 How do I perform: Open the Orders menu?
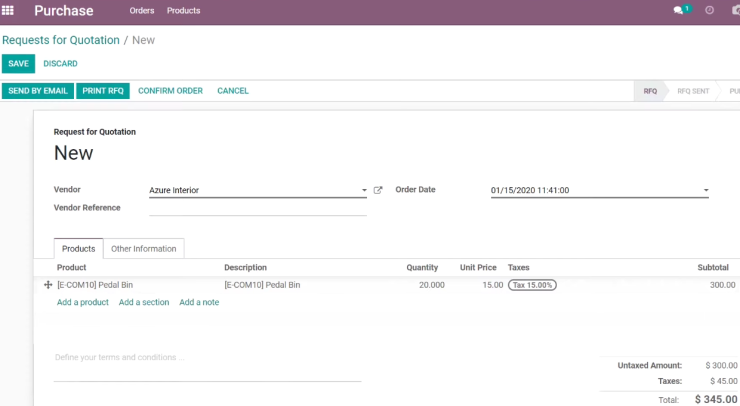pyautogui.click(x=142, y=10)
